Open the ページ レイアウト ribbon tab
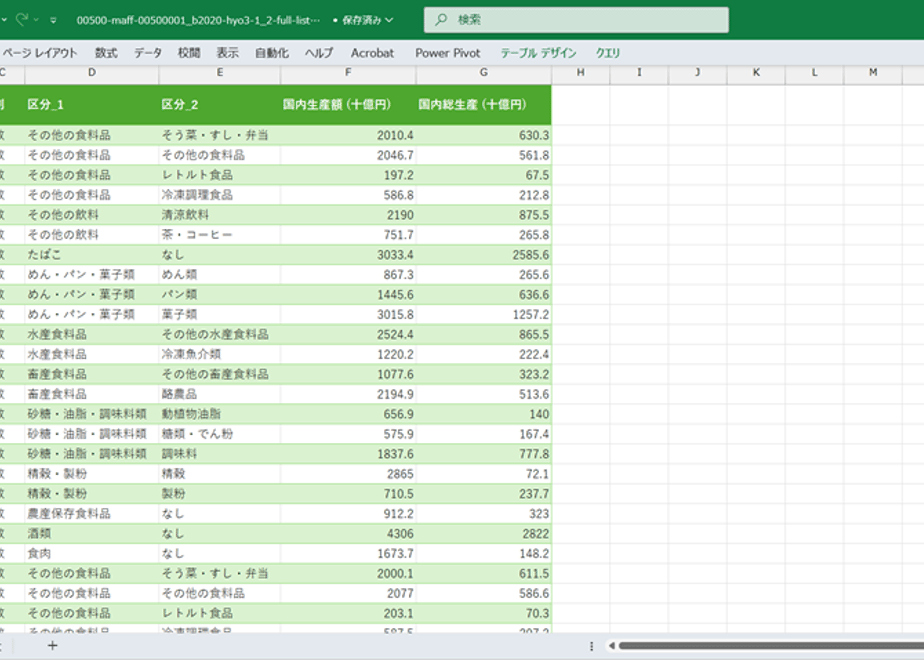 pos(39,53)
